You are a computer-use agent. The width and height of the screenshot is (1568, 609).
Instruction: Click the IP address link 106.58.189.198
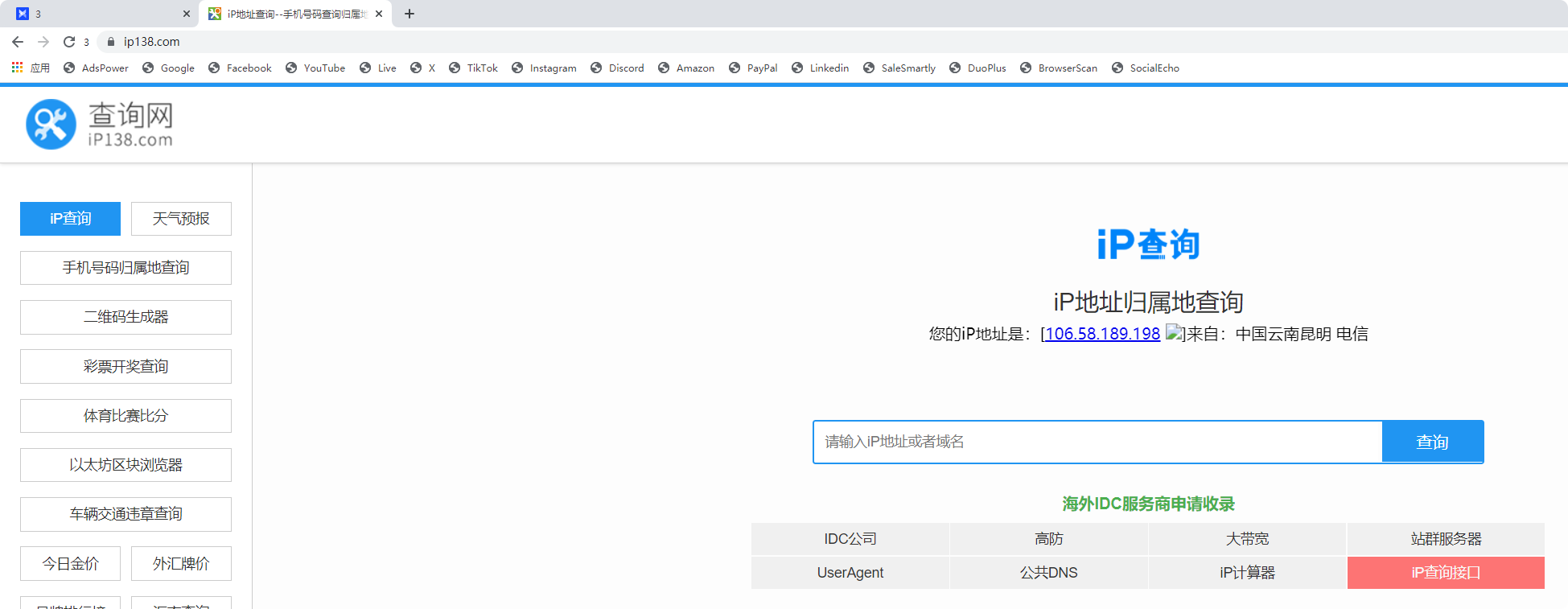pyautogui.click(x=1102, y=334)
